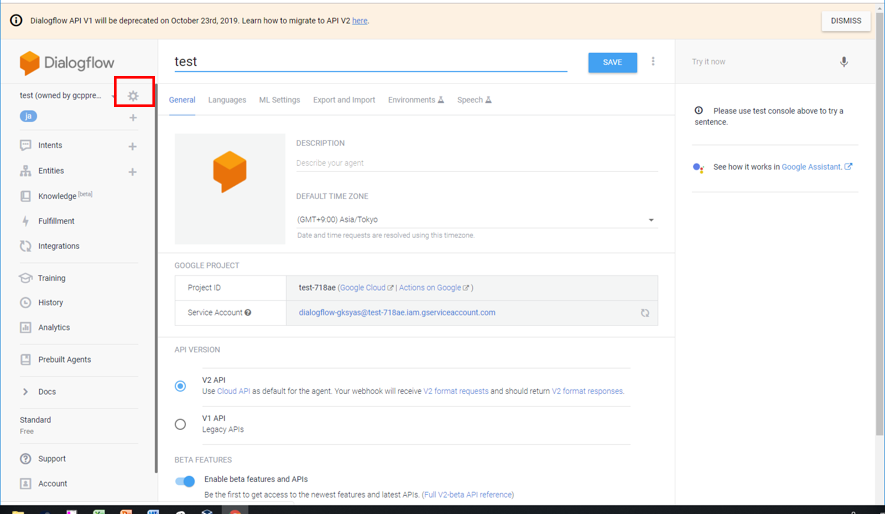This screenshot has height=514, width=885.
Task: Open Prebuilt Agents in the sidebar
Action: 64,359
